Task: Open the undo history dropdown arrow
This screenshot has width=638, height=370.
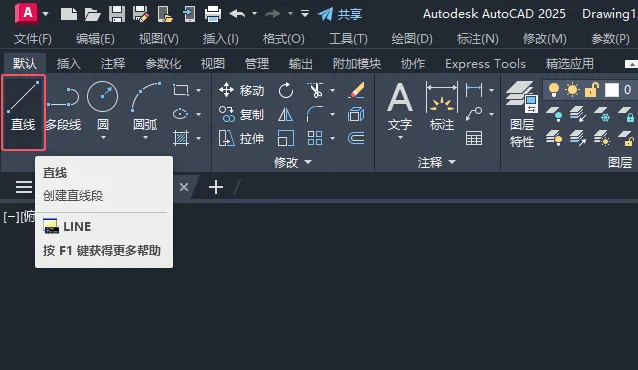Action: click(x=254, y=14)
